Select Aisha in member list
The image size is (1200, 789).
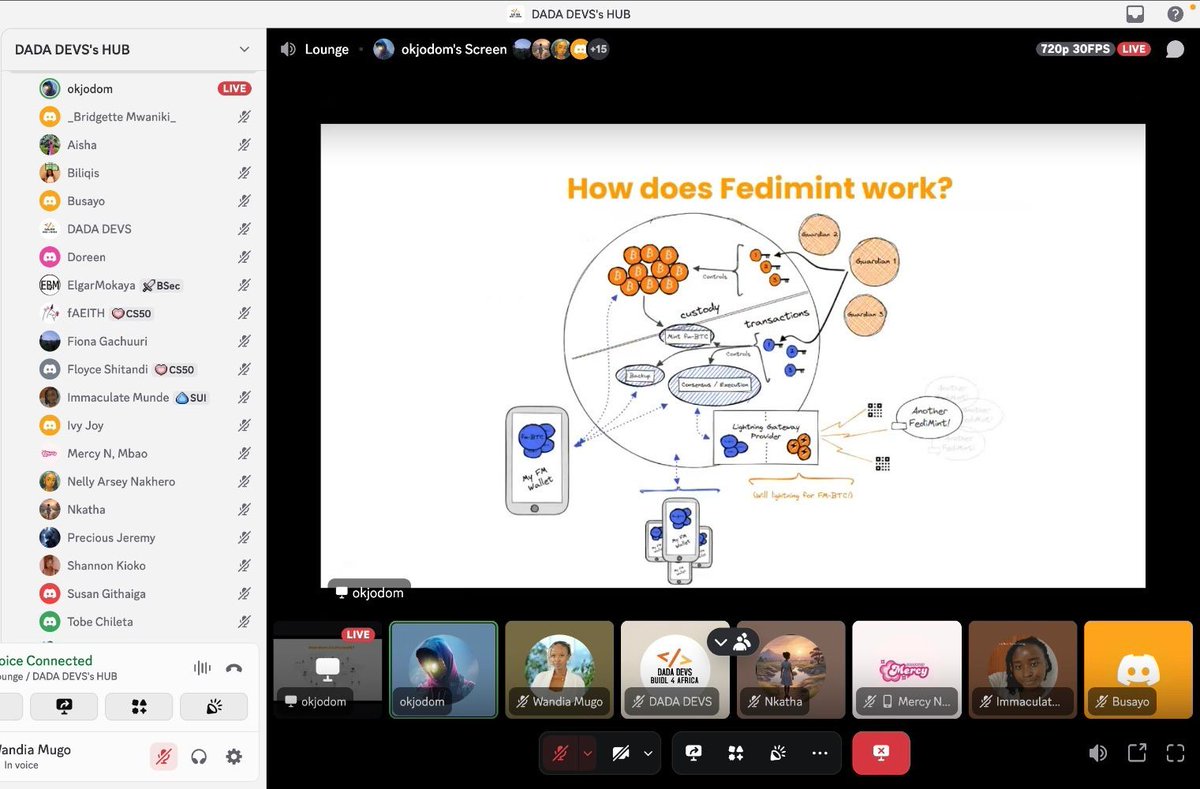click(x=145, y=145)
